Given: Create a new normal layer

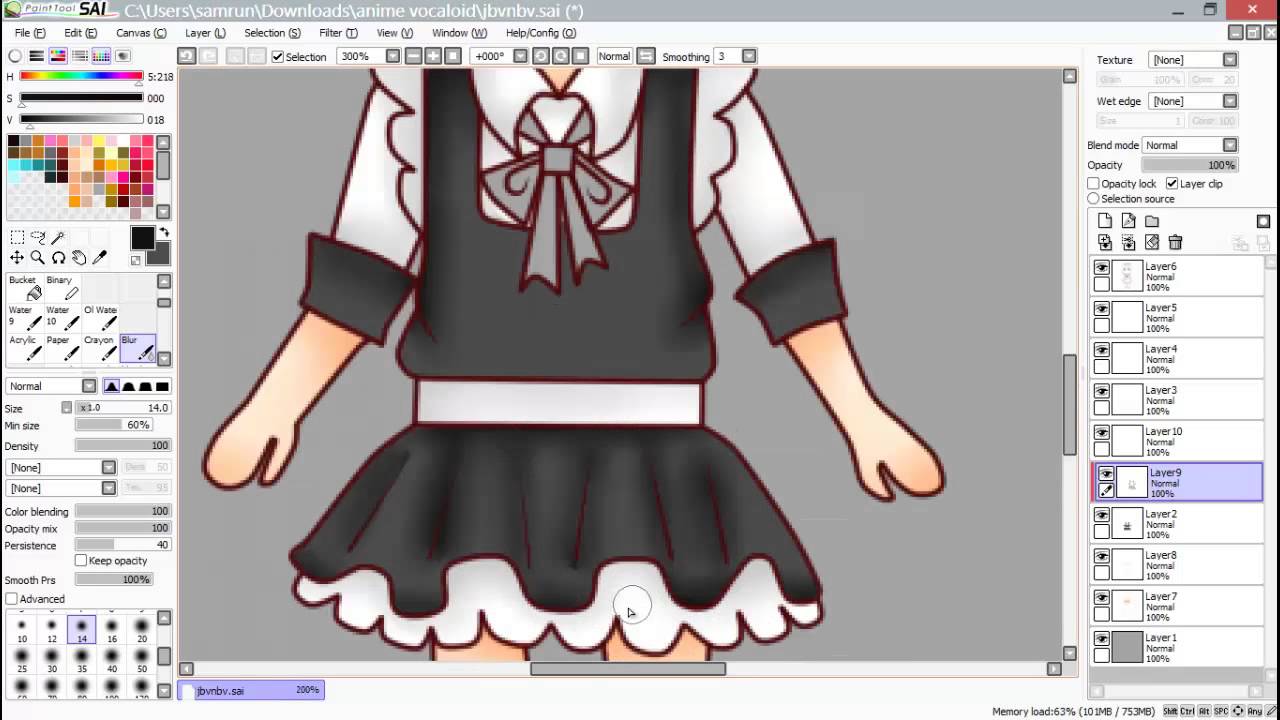Looking at the screenshot, I should click(1105, 221).
